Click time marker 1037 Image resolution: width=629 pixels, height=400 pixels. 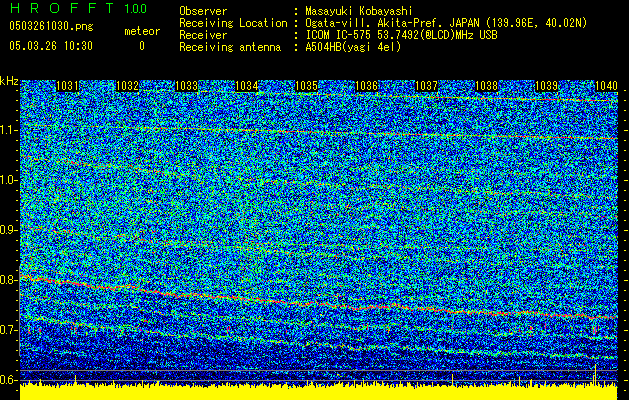click(426, 86)
